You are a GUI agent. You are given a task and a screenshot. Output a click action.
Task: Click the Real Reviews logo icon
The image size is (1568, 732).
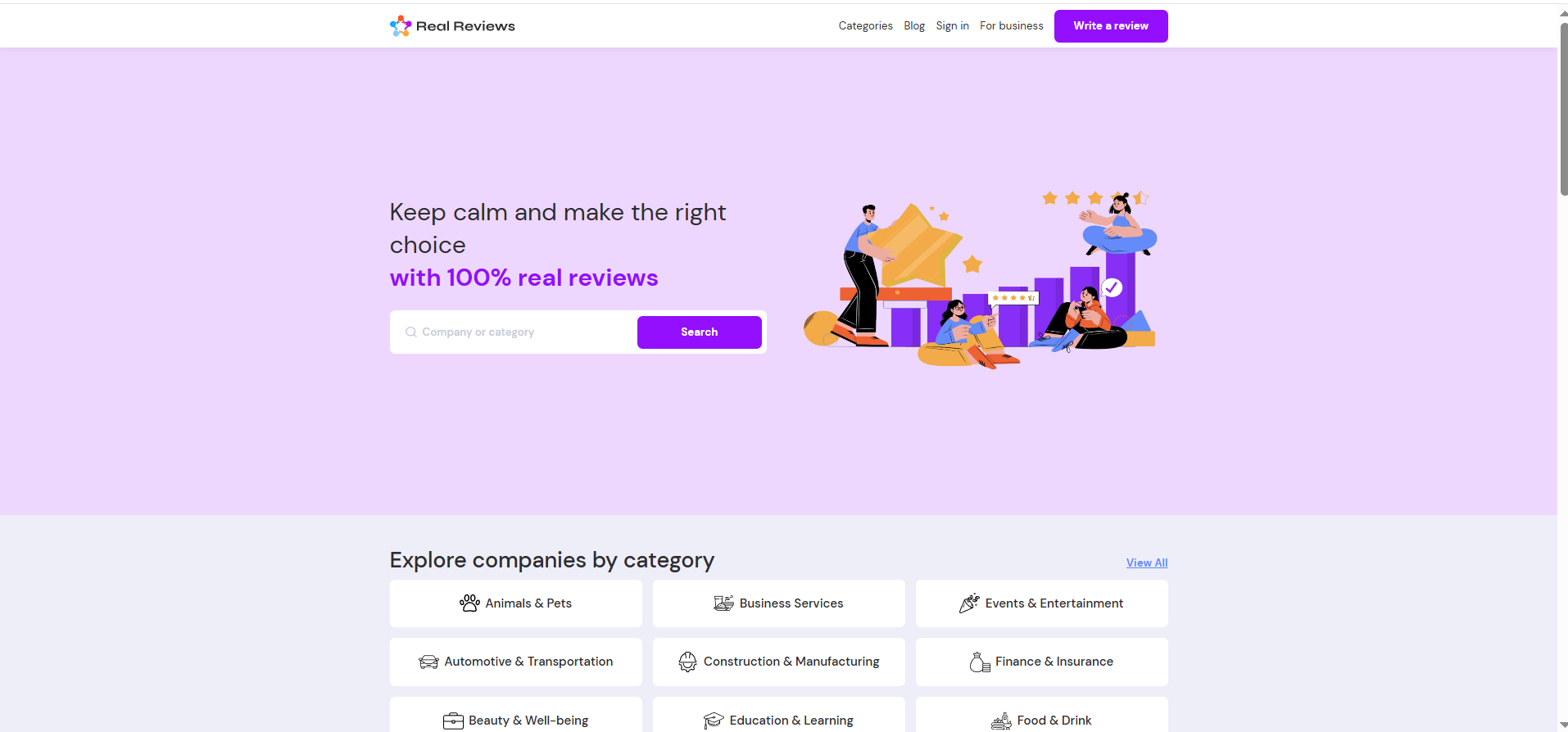(400, 26)
